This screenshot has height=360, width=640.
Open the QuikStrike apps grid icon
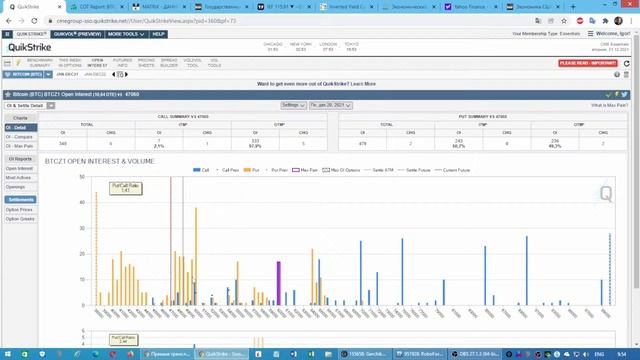(7, 34)
